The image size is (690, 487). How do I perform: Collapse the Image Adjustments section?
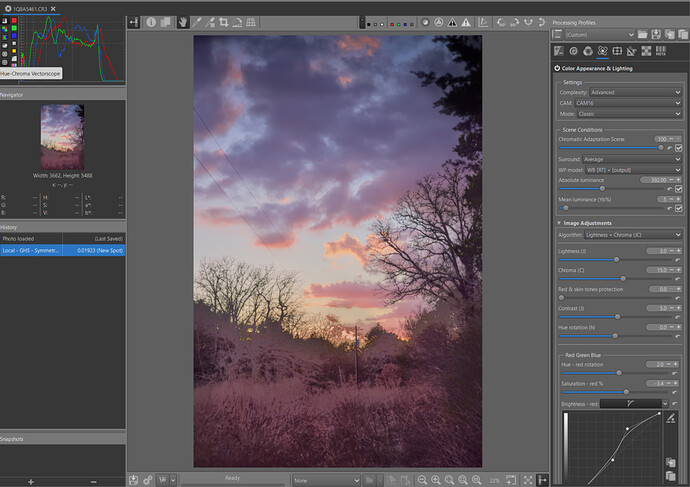point(559,223)
